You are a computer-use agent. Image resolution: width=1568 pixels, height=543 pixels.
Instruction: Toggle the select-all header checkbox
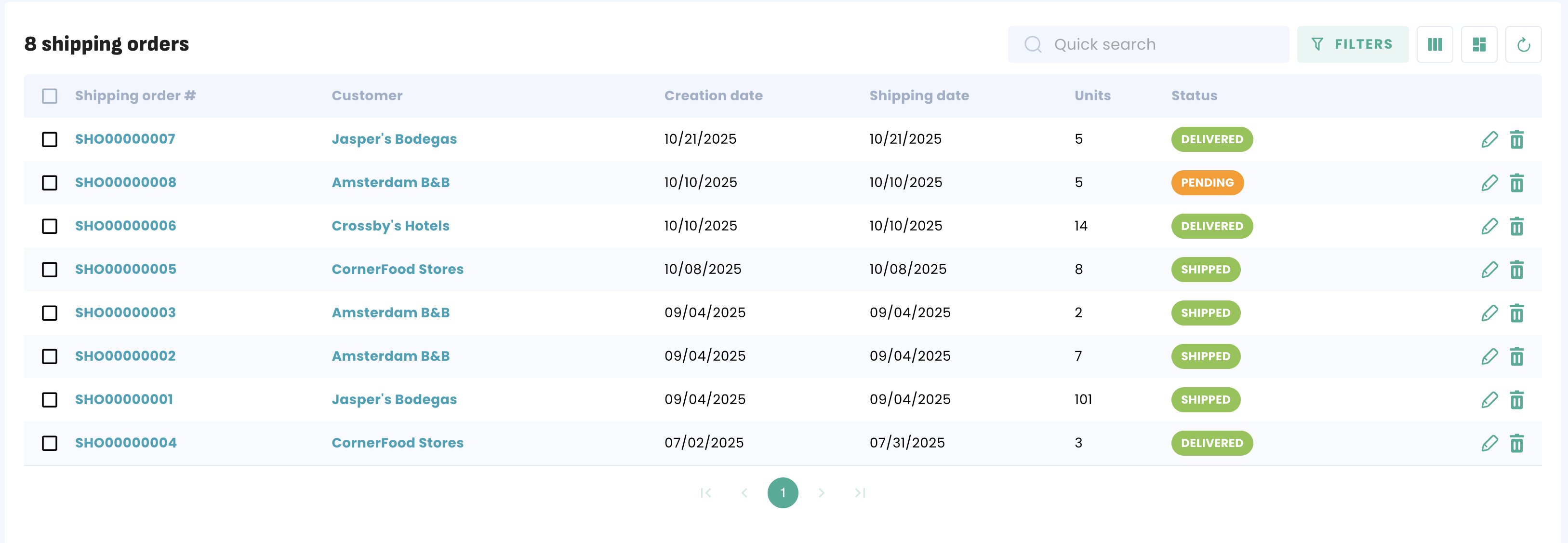click(50, 96)
